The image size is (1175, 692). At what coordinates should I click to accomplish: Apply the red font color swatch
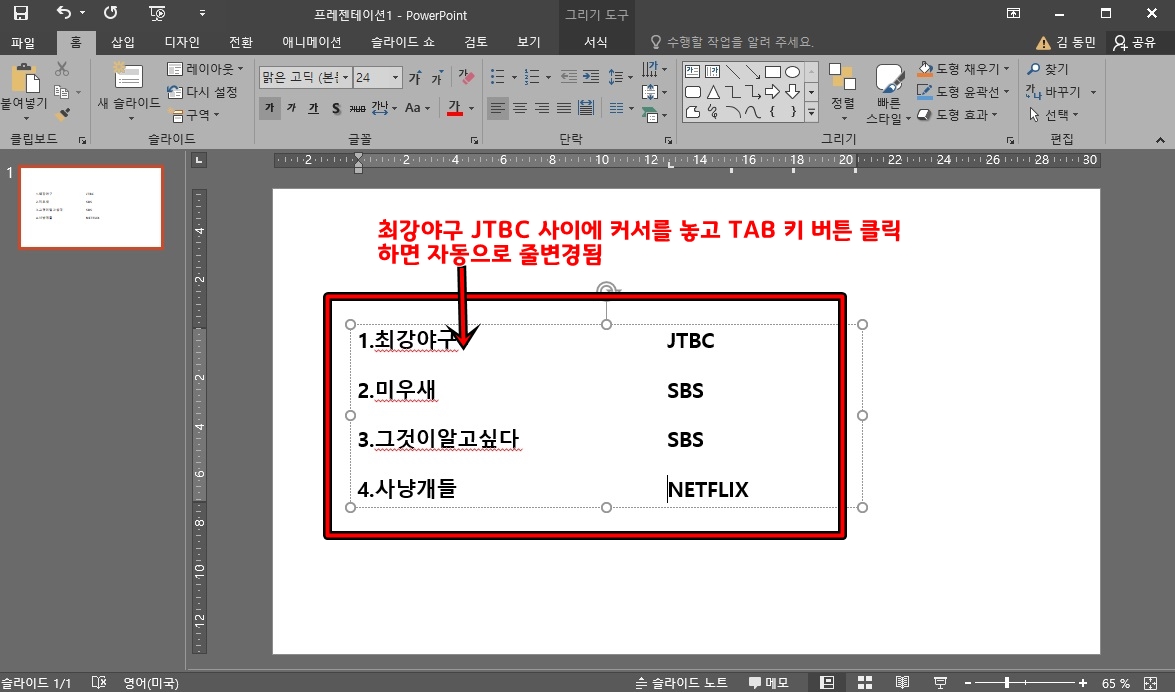(x=455, y=108)
